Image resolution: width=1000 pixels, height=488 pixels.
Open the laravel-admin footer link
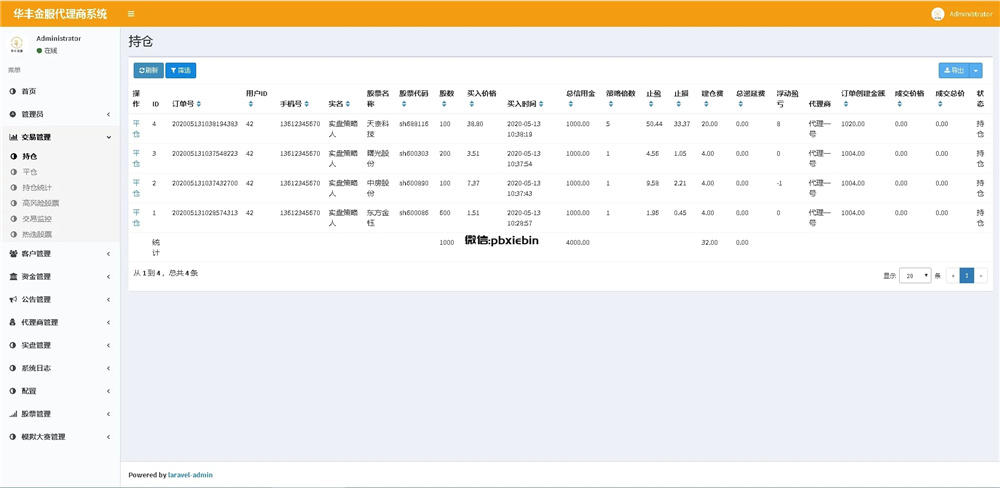click(x=190, y=475)
